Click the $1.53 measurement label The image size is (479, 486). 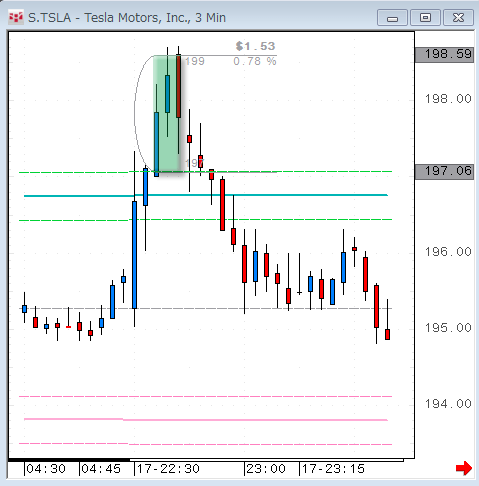tap(255, 46)
